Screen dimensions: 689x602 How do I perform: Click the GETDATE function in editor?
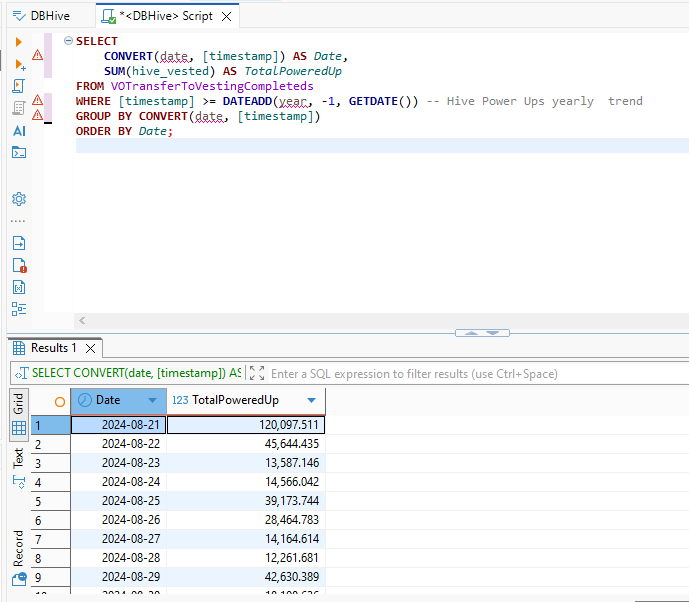[x=373, y=101]
